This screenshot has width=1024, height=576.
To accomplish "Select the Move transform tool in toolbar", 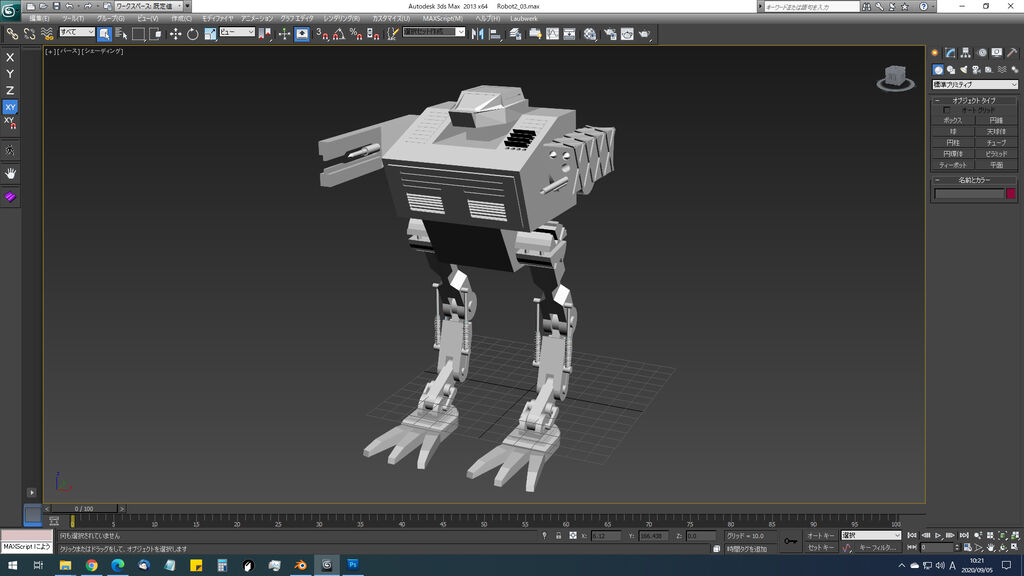I will (x=175, y=34).
